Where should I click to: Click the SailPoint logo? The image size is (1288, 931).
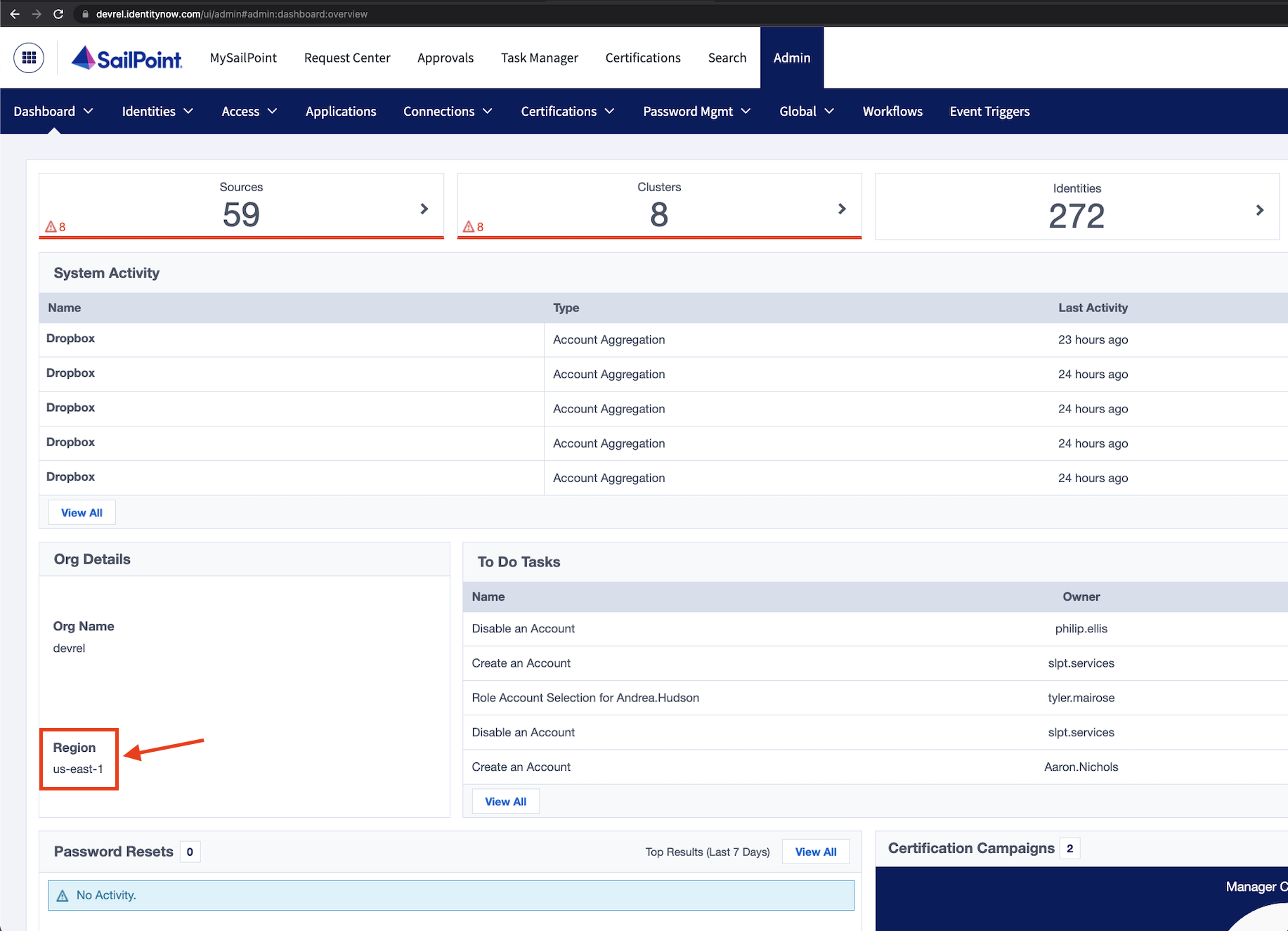tap(127, 58)
